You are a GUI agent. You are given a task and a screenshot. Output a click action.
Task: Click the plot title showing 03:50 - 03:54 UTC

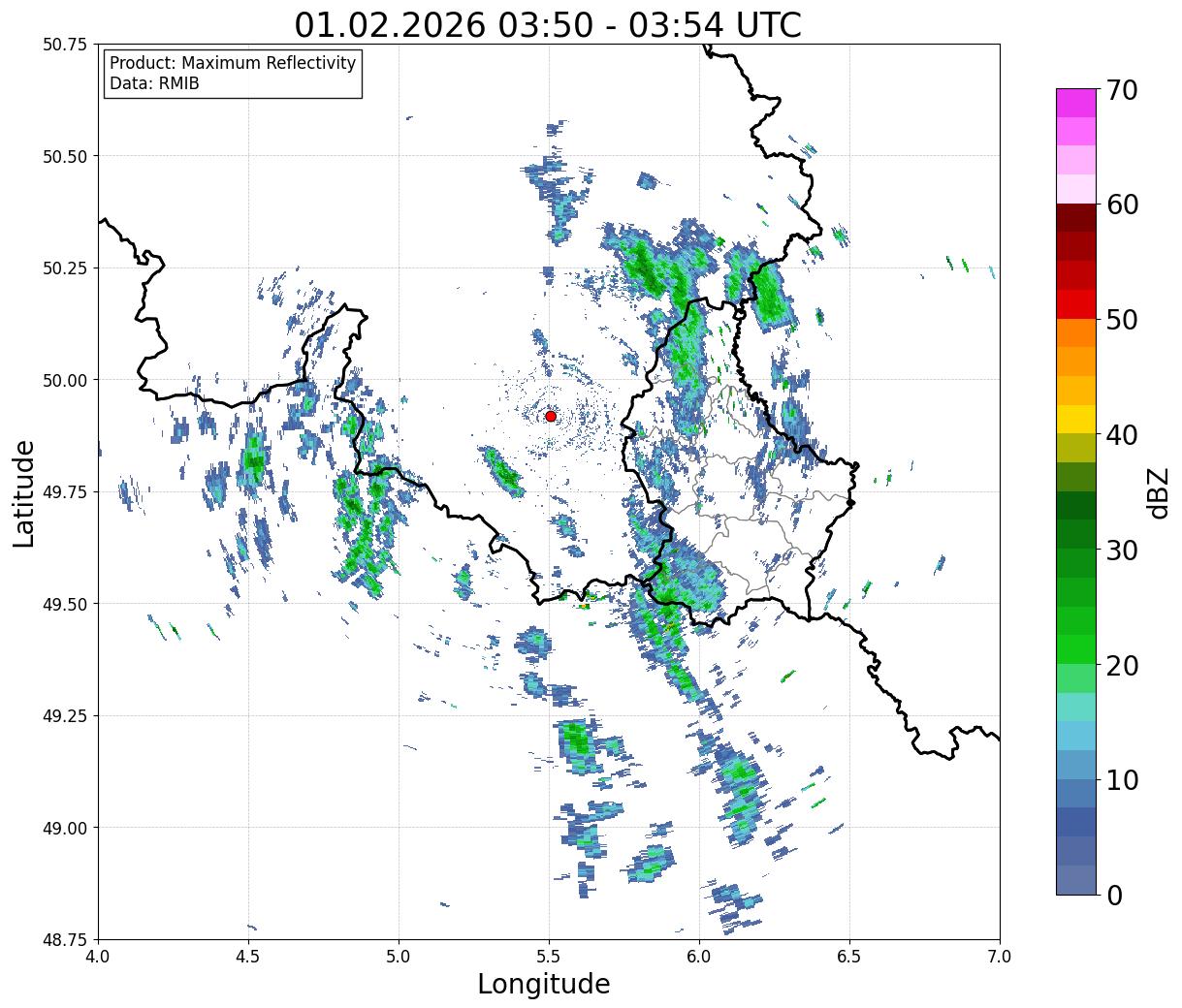(548, 24)
